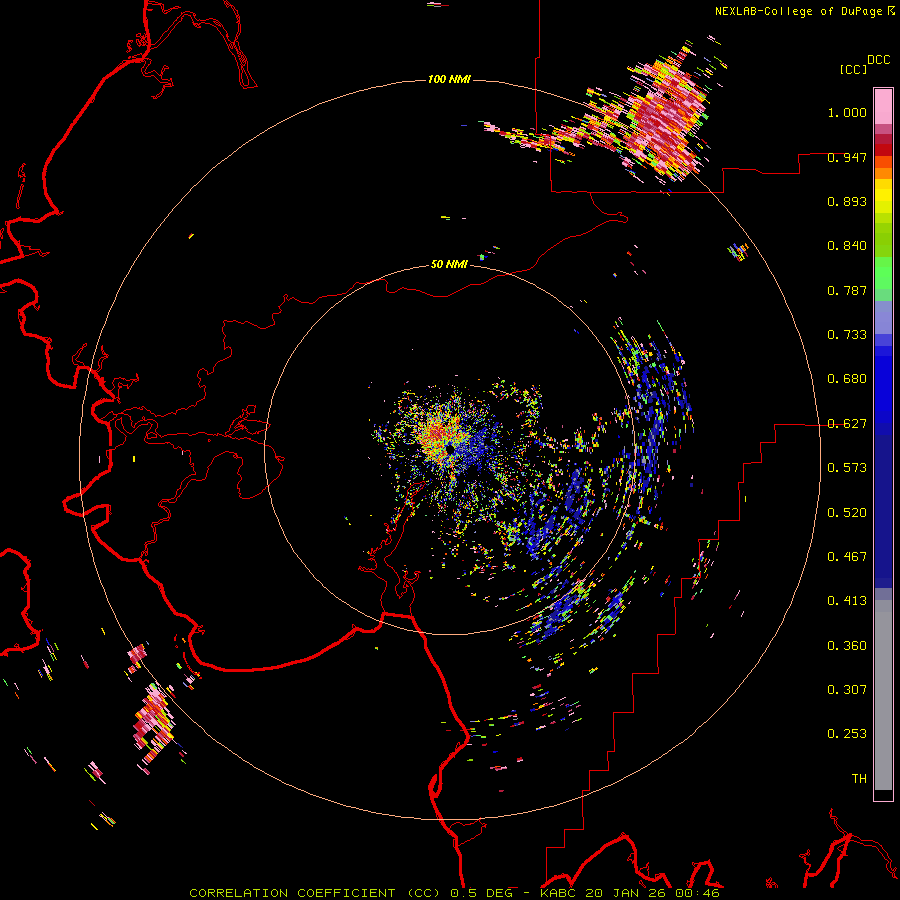
Task: Click the 0.413 scale value
Action: (847, 601)
